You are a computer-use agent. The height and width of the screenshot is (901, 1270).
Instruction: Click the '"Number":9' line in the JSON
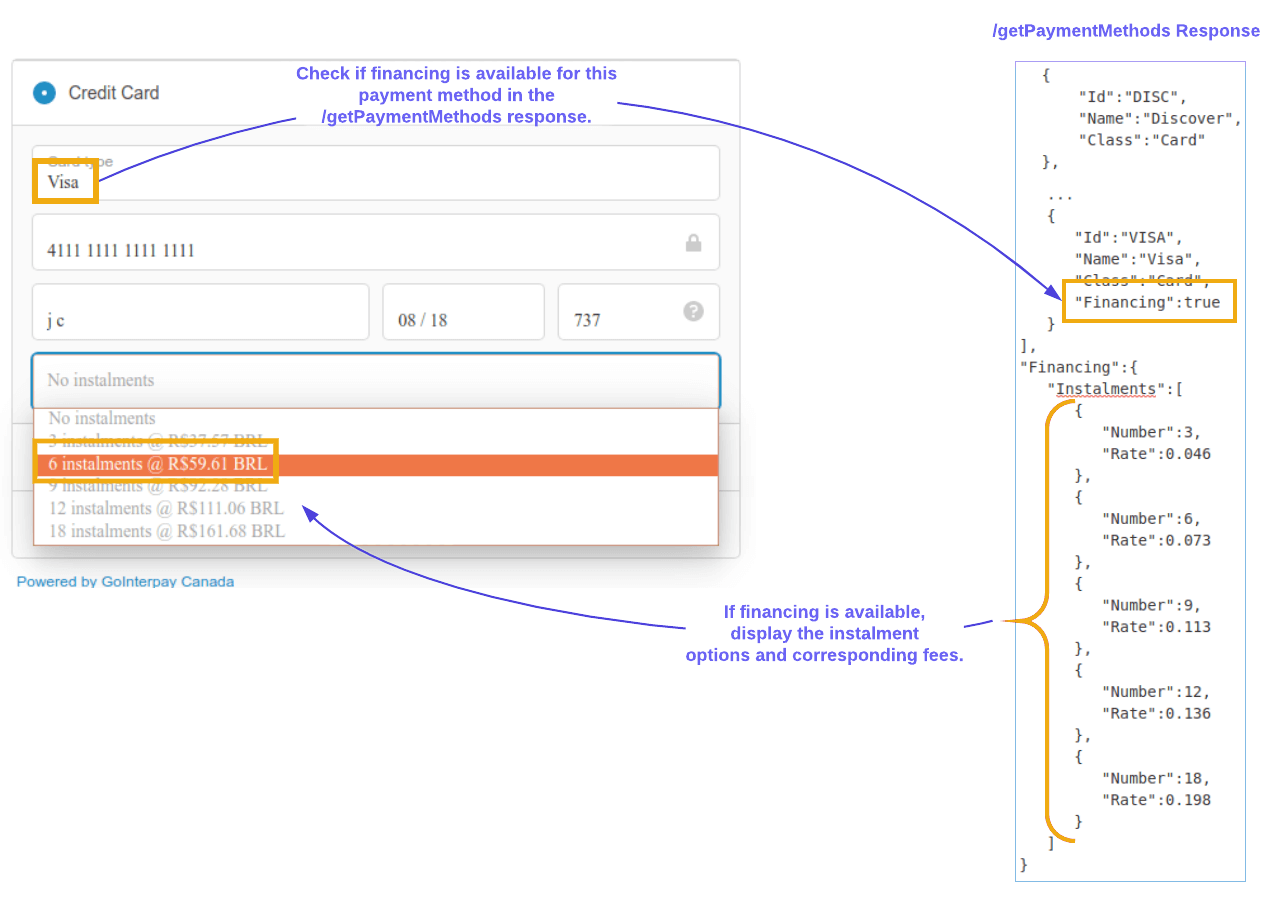point(1151,605)
